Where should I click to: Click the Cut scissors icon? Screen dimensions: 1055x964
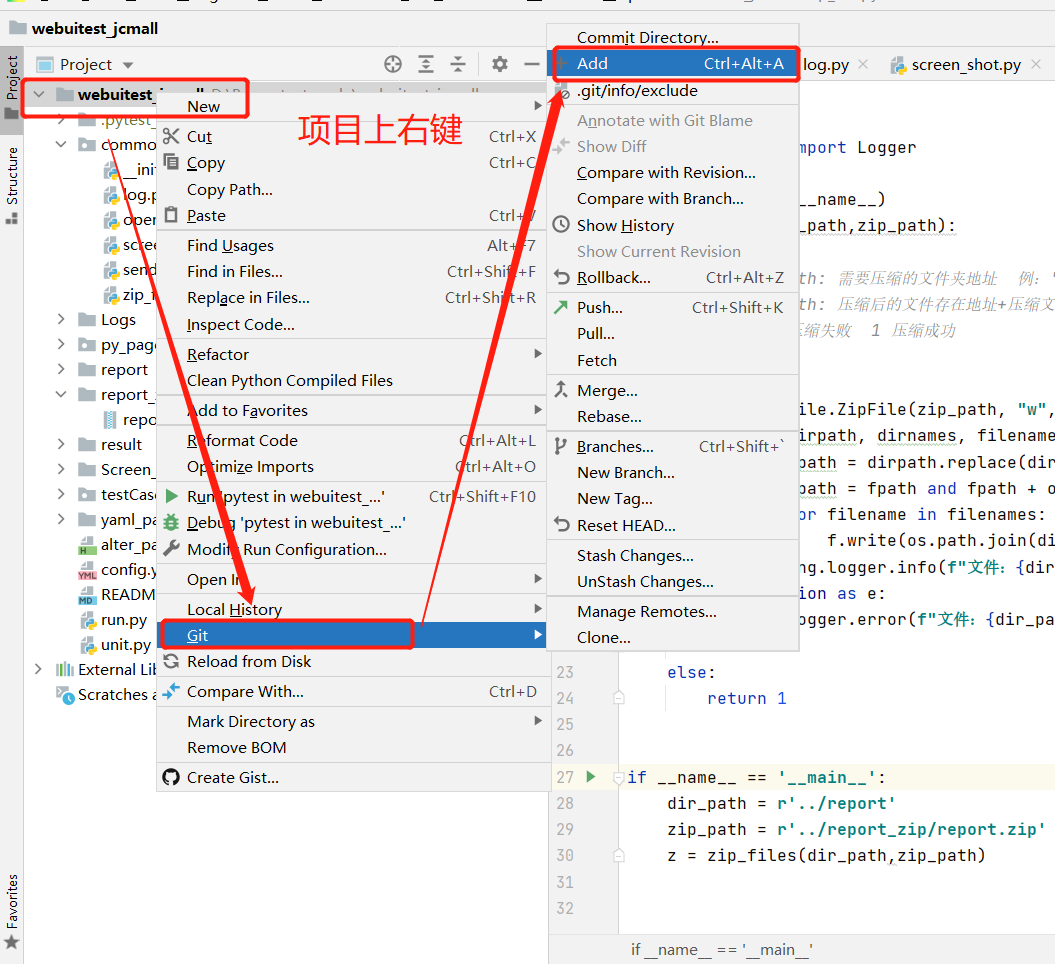click(x=172, y=137)
